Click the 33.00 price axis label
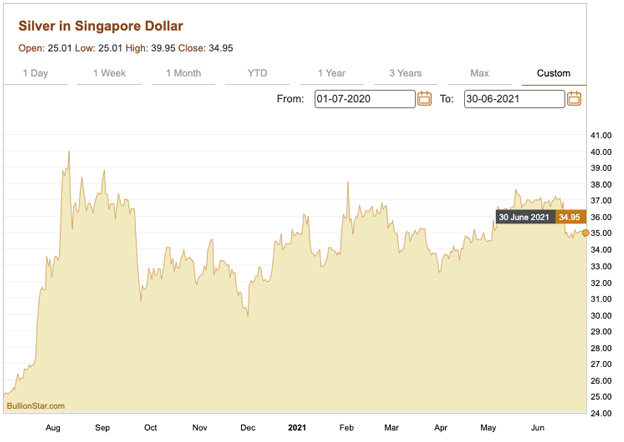The image size is (624, 442). pos(601,267)
